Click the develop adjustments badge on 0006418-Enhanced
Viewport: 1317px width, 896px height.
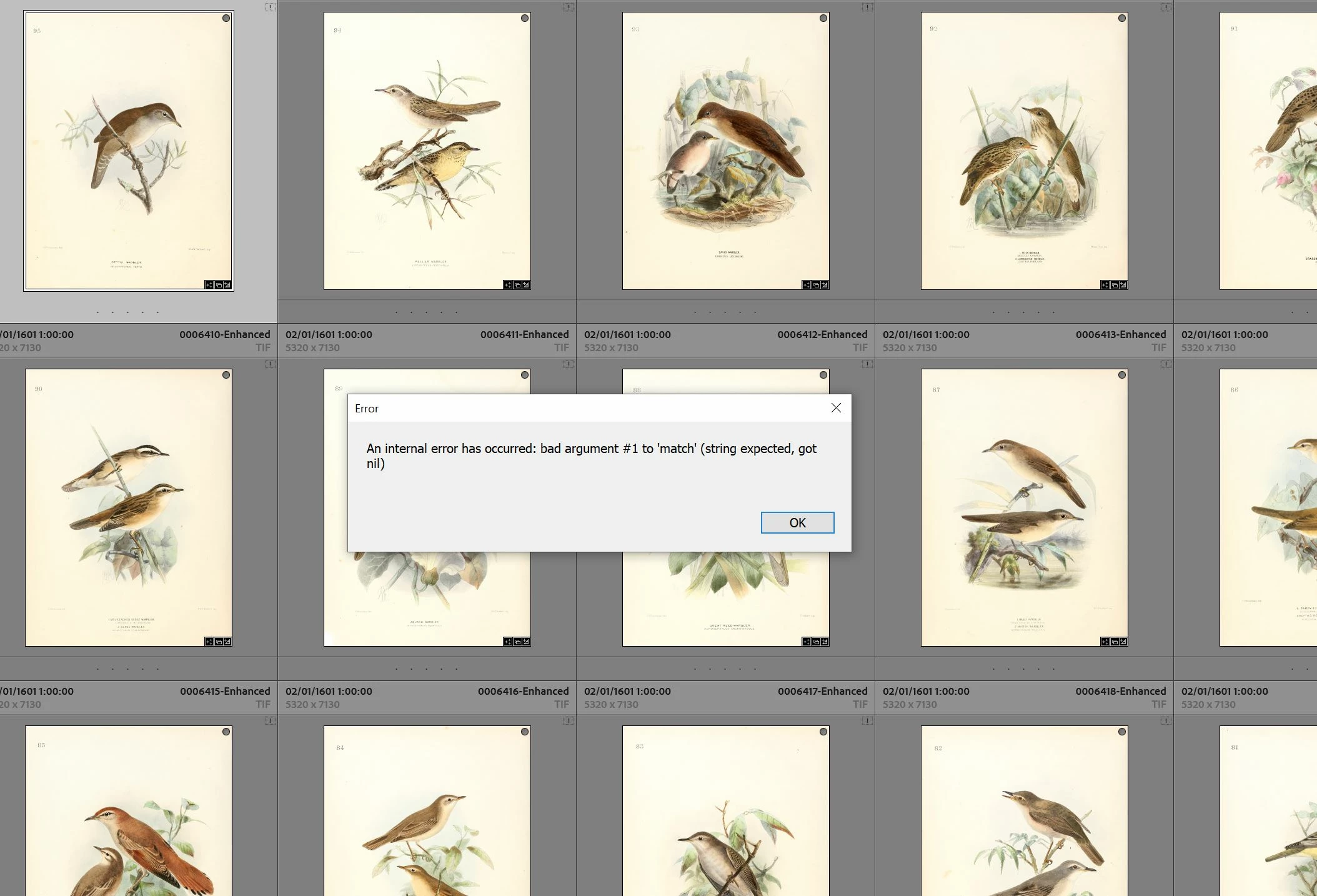point(1123,642)
